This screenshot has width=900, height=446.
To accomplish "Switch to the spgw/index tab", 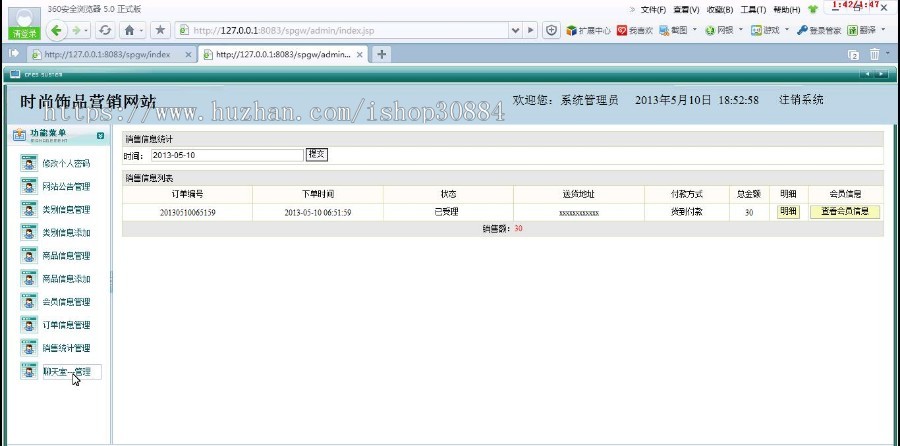I will (x=107, y=55).
